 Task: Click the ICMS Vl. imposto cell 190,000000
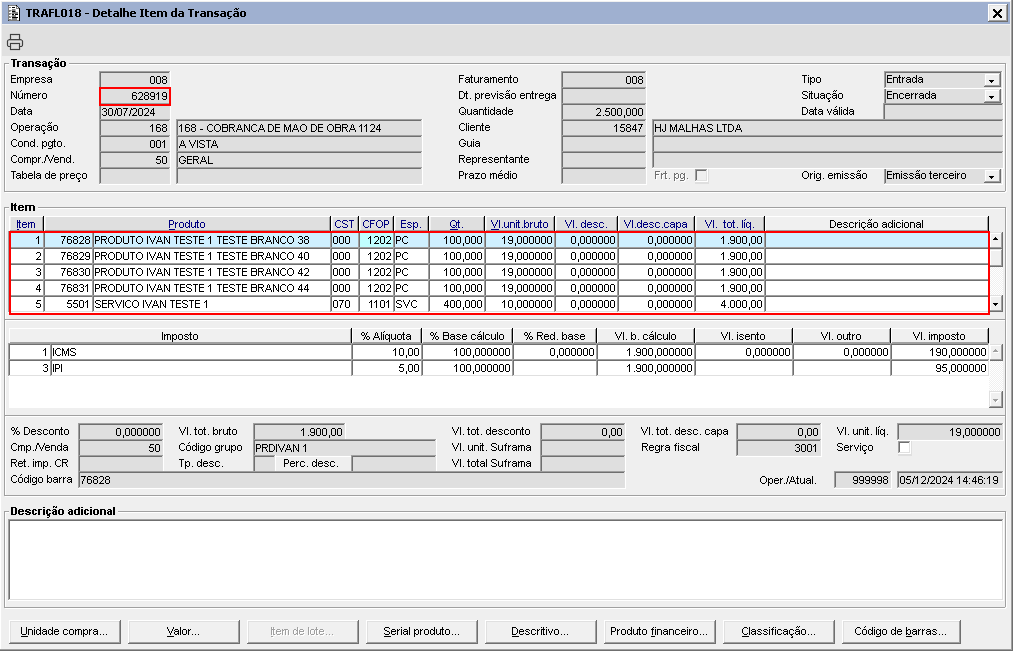coord(939,353)
